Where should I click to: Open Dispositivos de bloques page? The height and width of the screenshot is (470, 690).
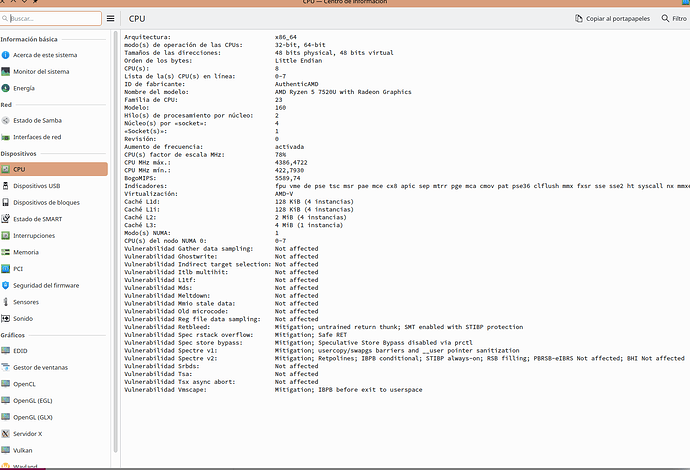tap(47, 203)
